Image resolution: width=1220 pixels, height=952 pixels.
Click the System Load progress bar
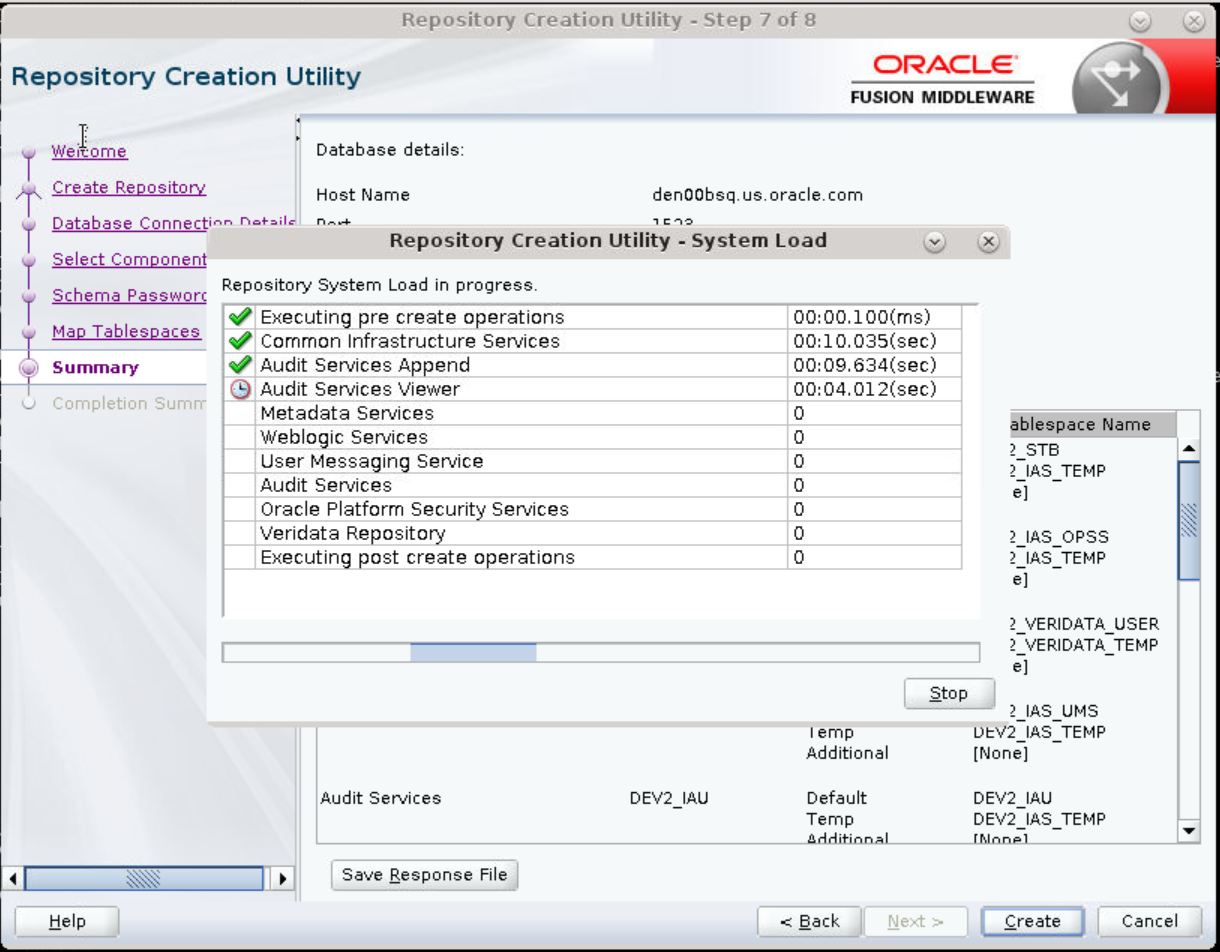(600, 653)
